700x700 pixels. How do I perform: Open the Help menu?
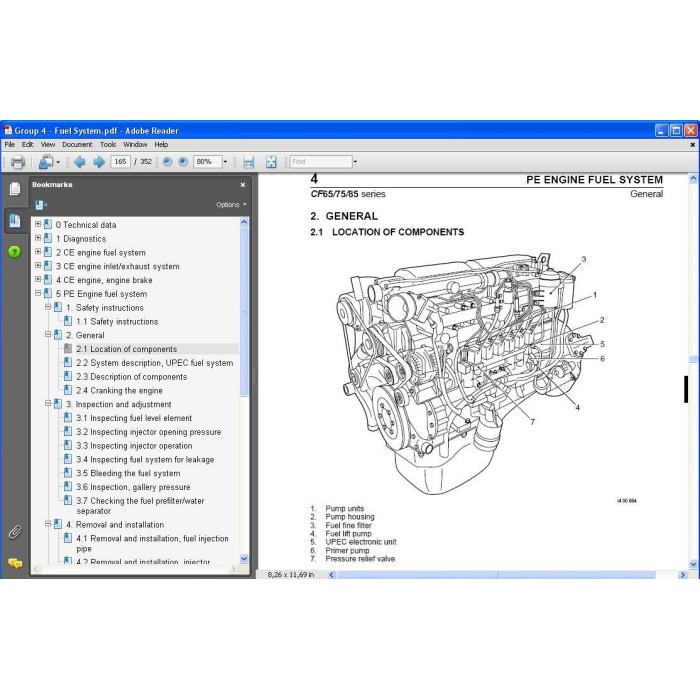[161, 145]
